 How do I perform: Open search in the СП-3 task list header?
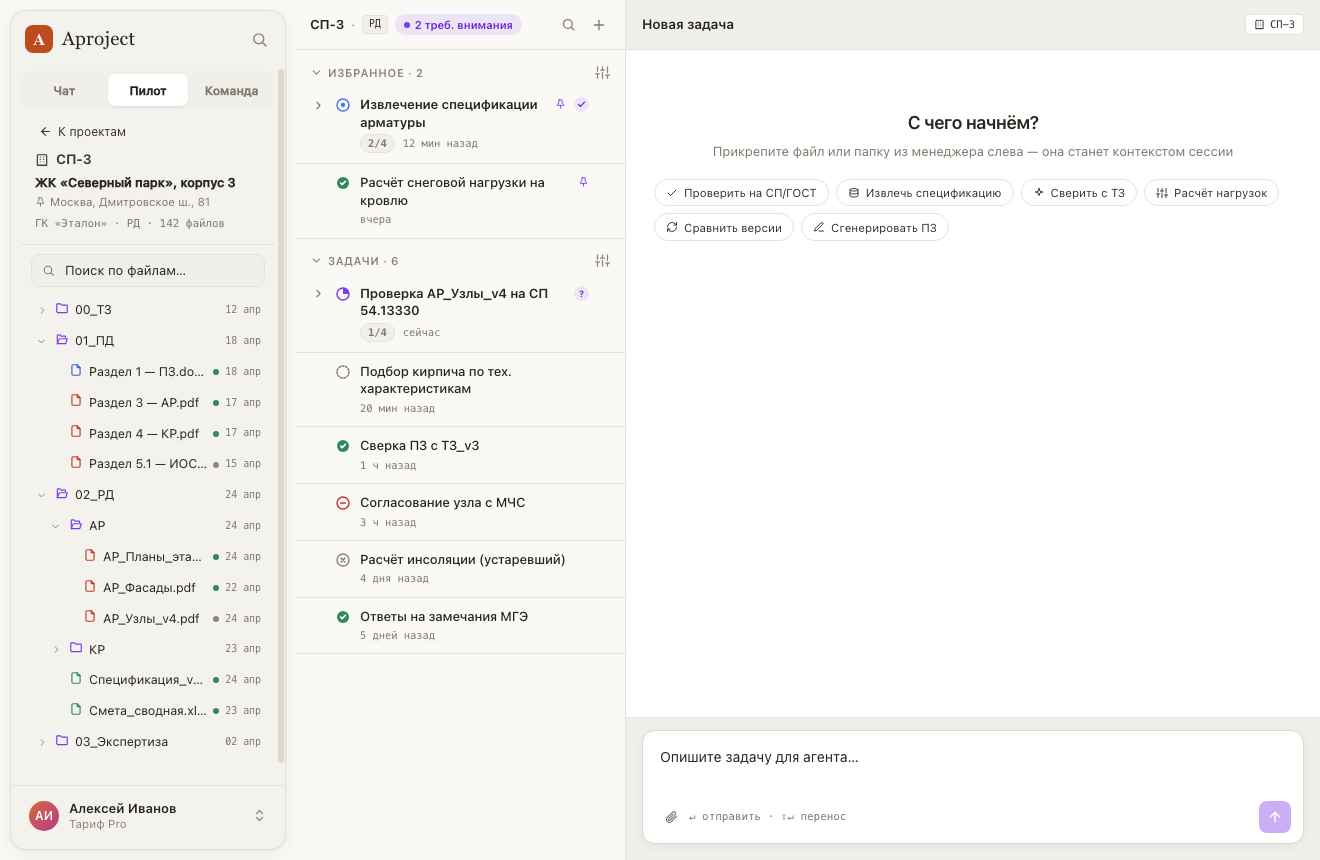click(569, 25)
